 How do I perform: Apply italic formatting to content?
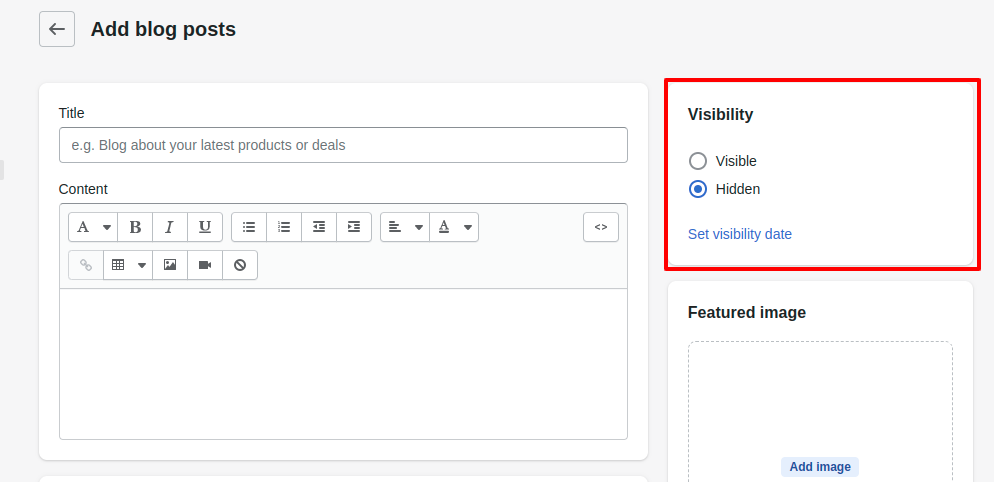pos(170,227)
